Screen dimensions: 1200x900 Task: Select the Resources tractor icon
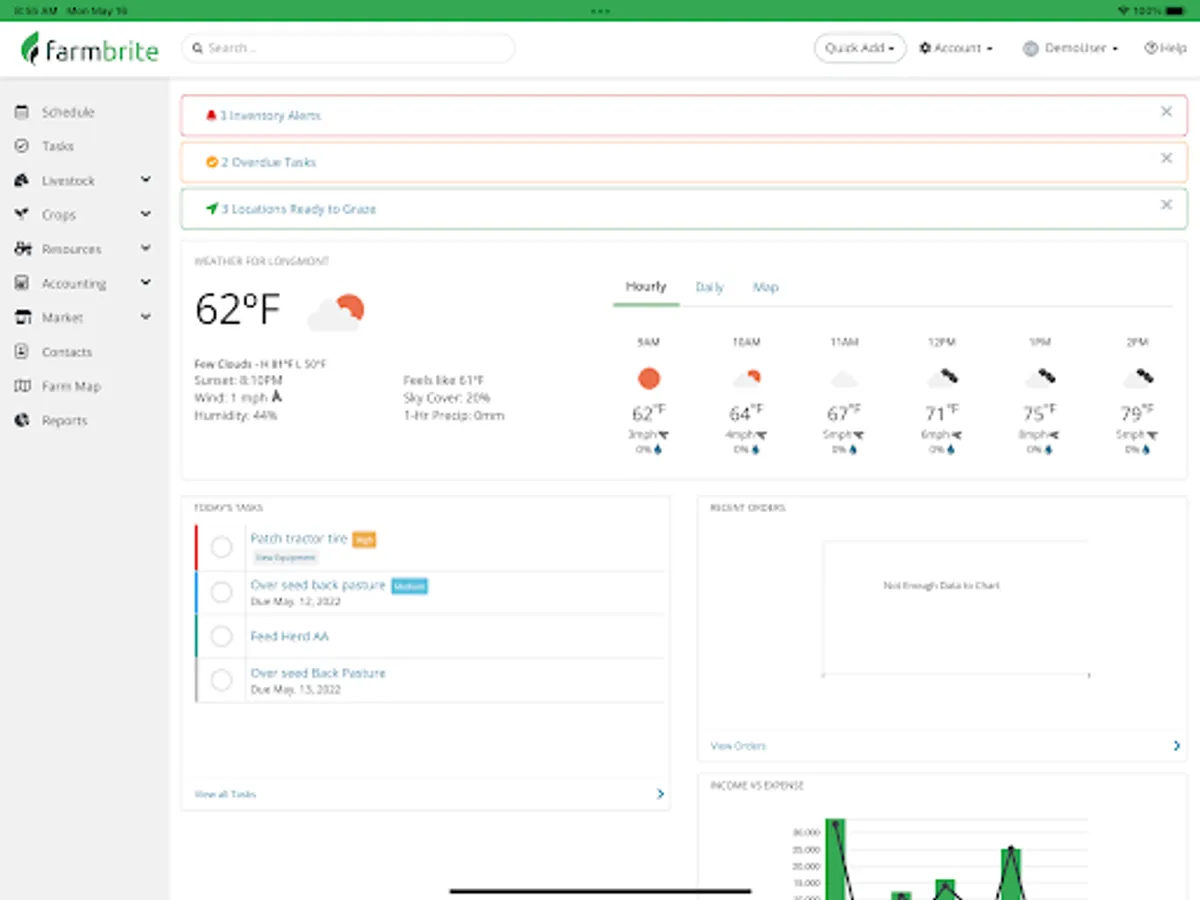pos(21,249)
